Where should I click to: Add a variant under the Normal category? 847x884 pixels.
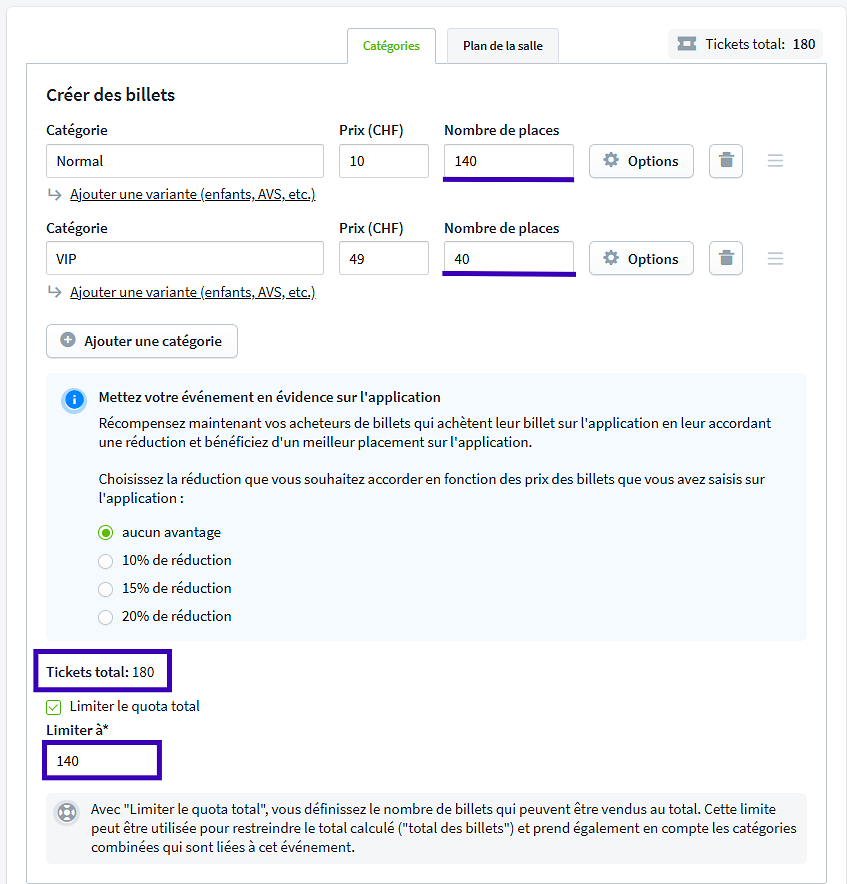tap(192, 194)
